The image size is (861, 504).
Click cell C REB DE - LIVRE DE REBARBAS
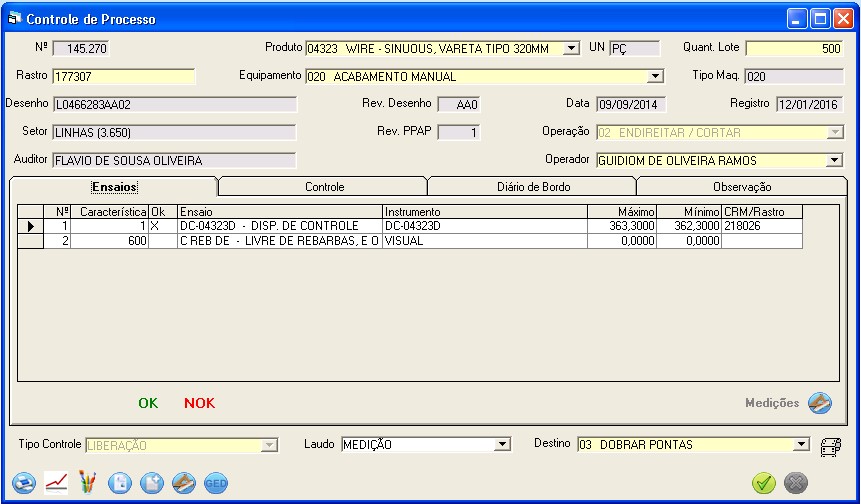[x=279, y=241]
